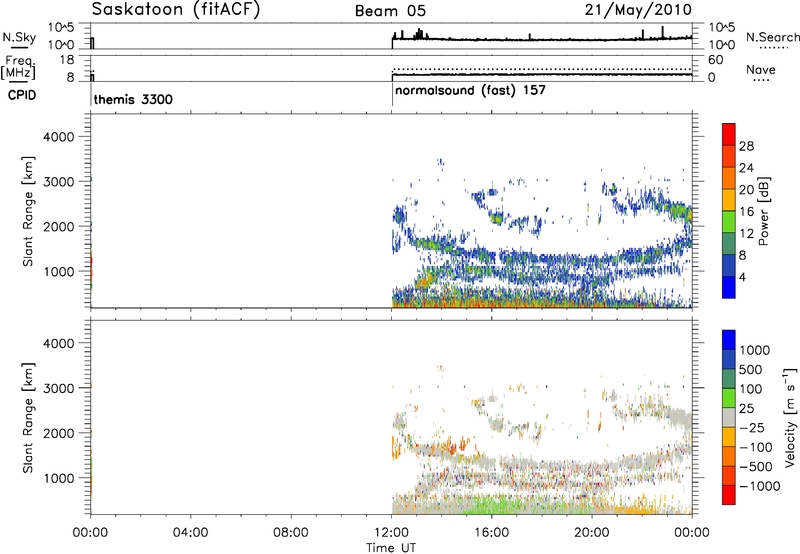This screenshot has height=554, width=800.
Task: Click the "Freq. [MHz]" axis label
Action: click(18, 67)
